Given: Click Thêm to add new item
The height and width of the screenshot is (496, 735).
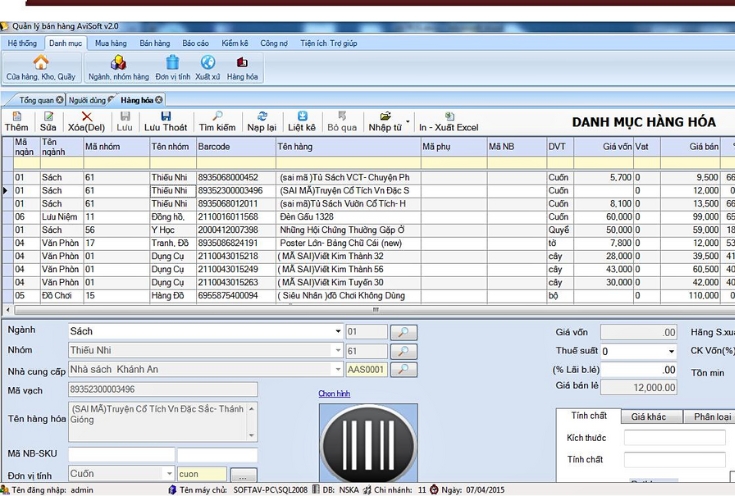Looking at the screenshot, I should tap(16, 122).
